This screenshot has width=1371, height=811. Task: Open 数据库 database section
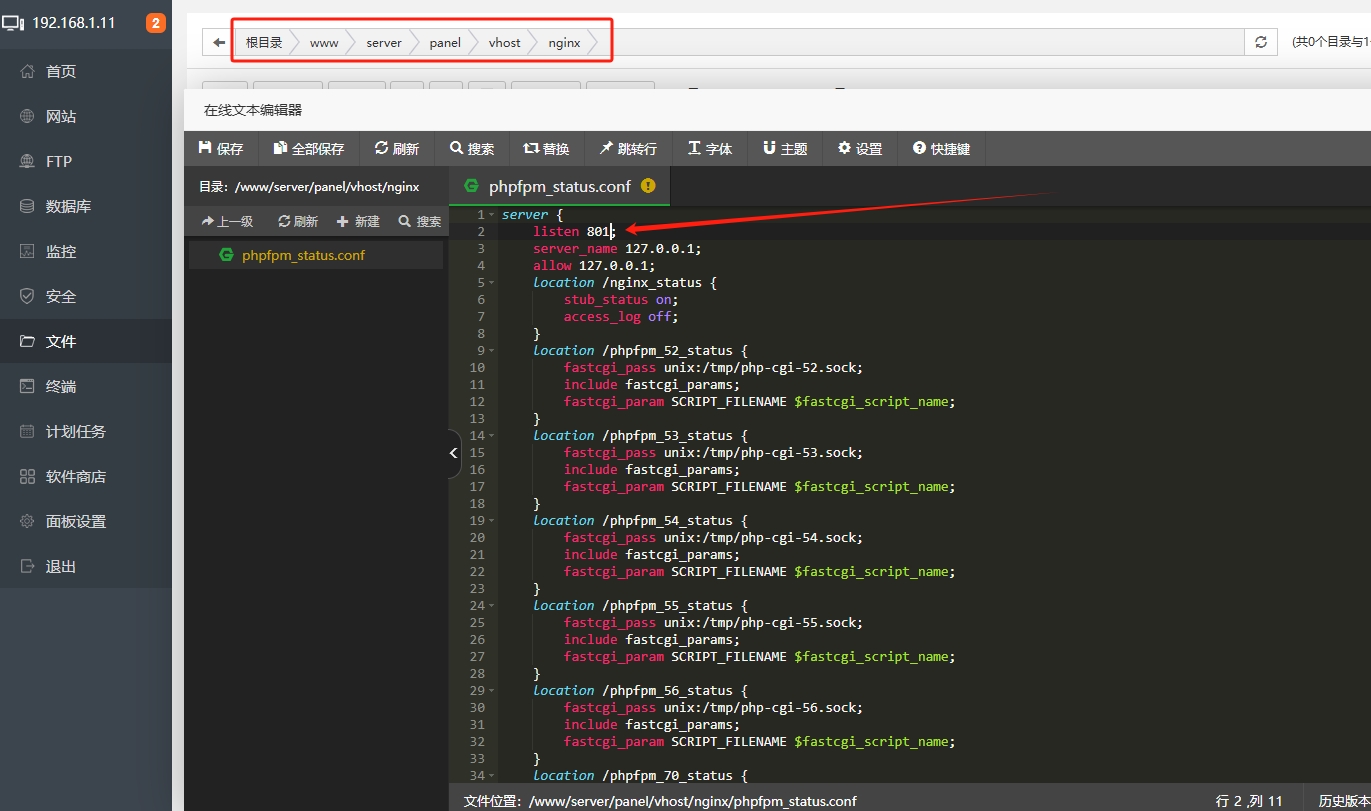tap(68, 206)
